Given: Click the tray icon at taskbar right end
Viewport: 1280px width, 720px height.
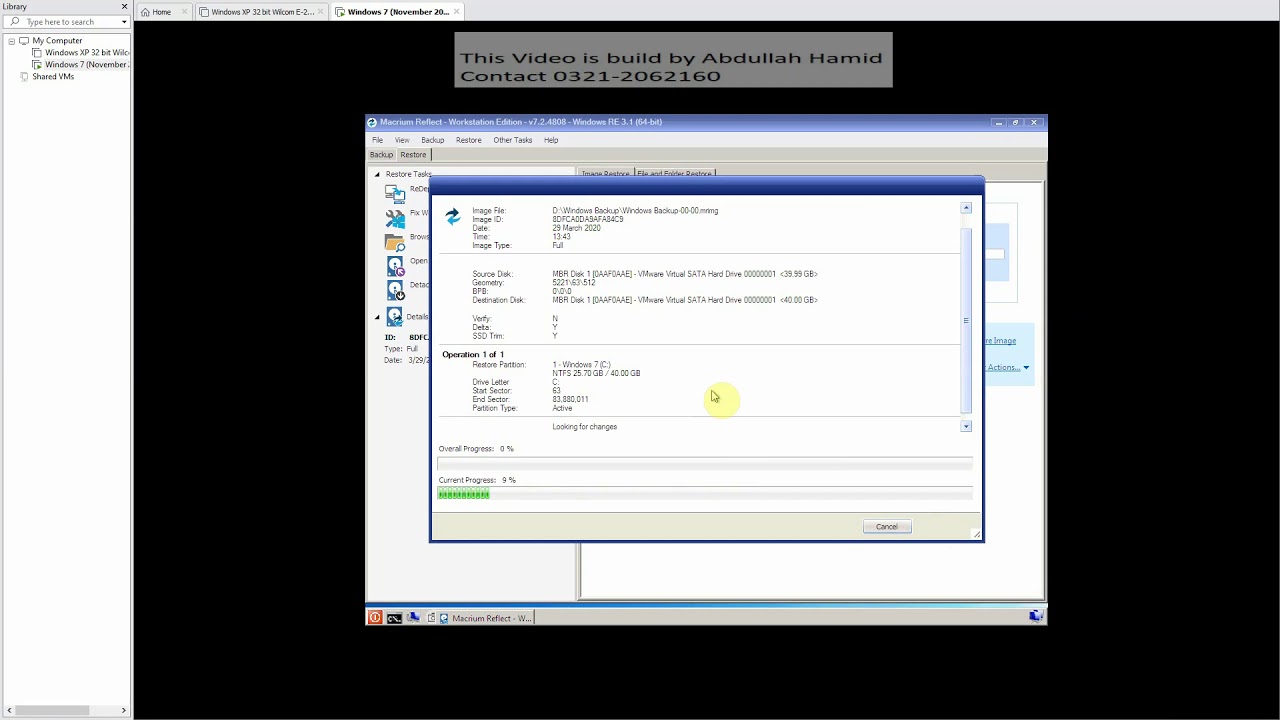Looking at the screenshot, I should [1036, 616].
